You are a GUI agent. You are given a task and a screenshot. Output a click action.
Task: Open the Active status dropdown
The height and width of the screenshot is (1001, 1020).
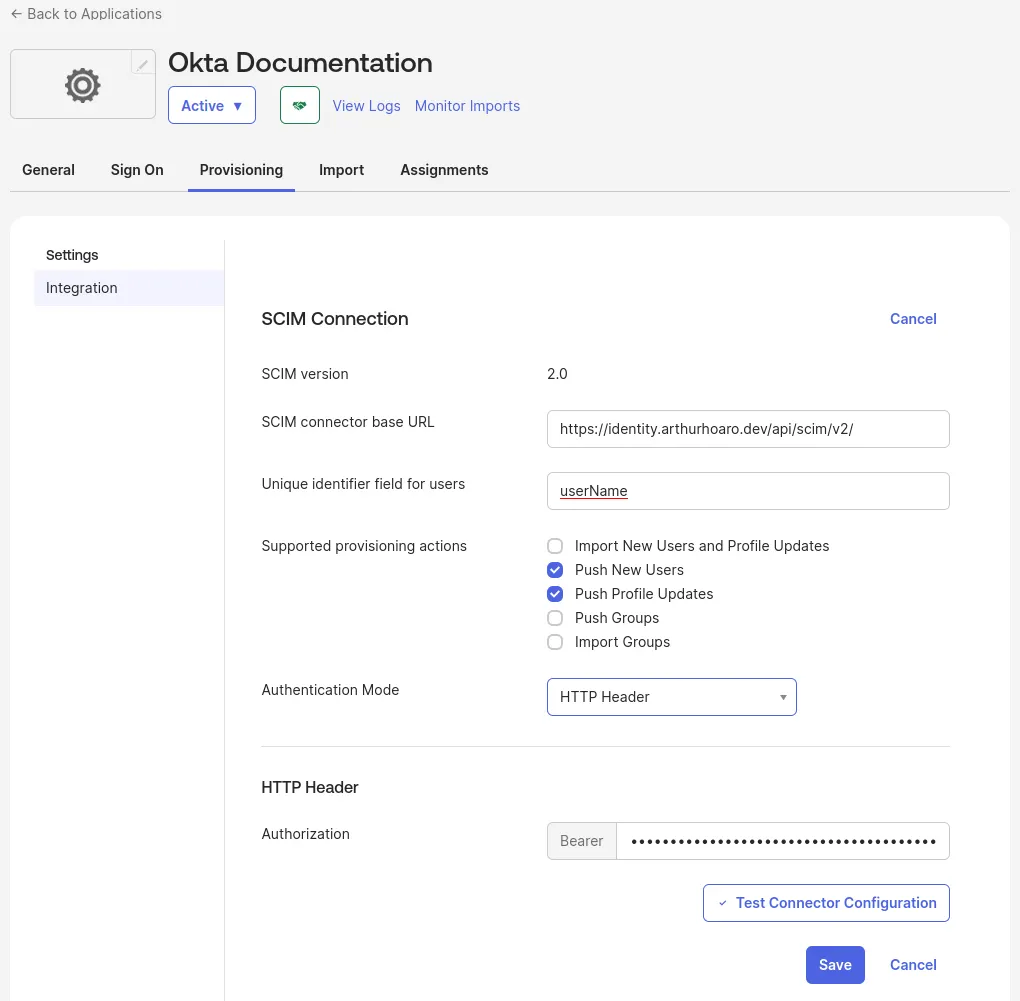click(x=212, y=105)
